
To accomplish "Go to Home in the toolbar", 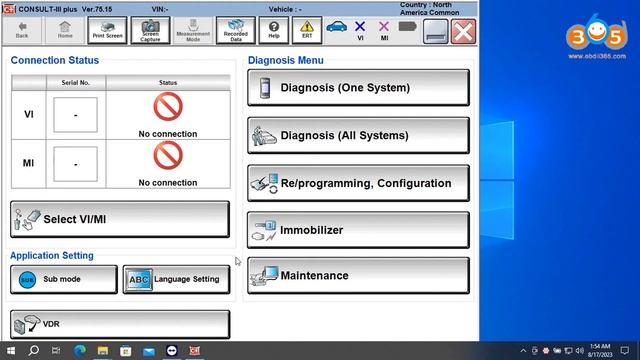I will 65,30.
